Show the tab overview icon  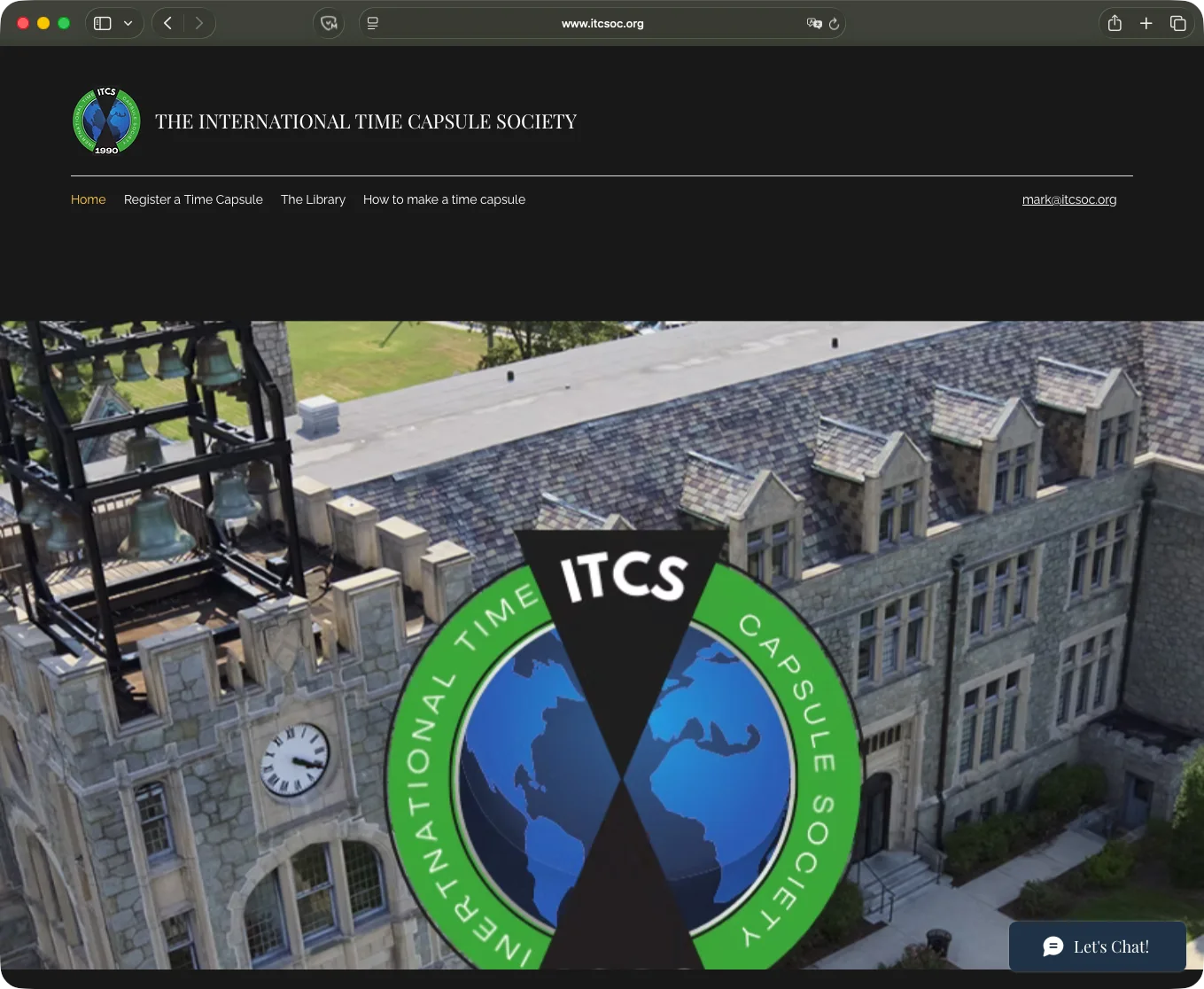1177,23
